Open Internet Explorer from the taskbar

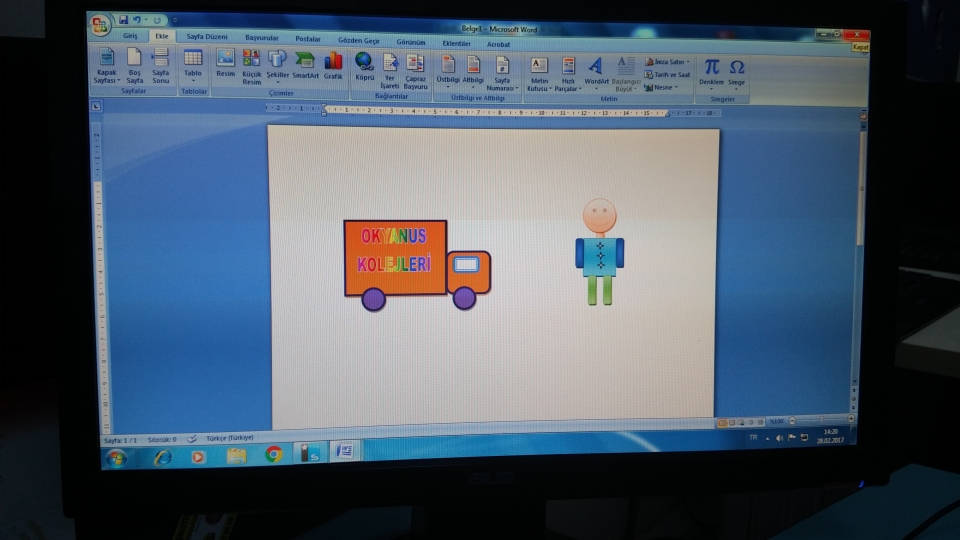(162, 457)
